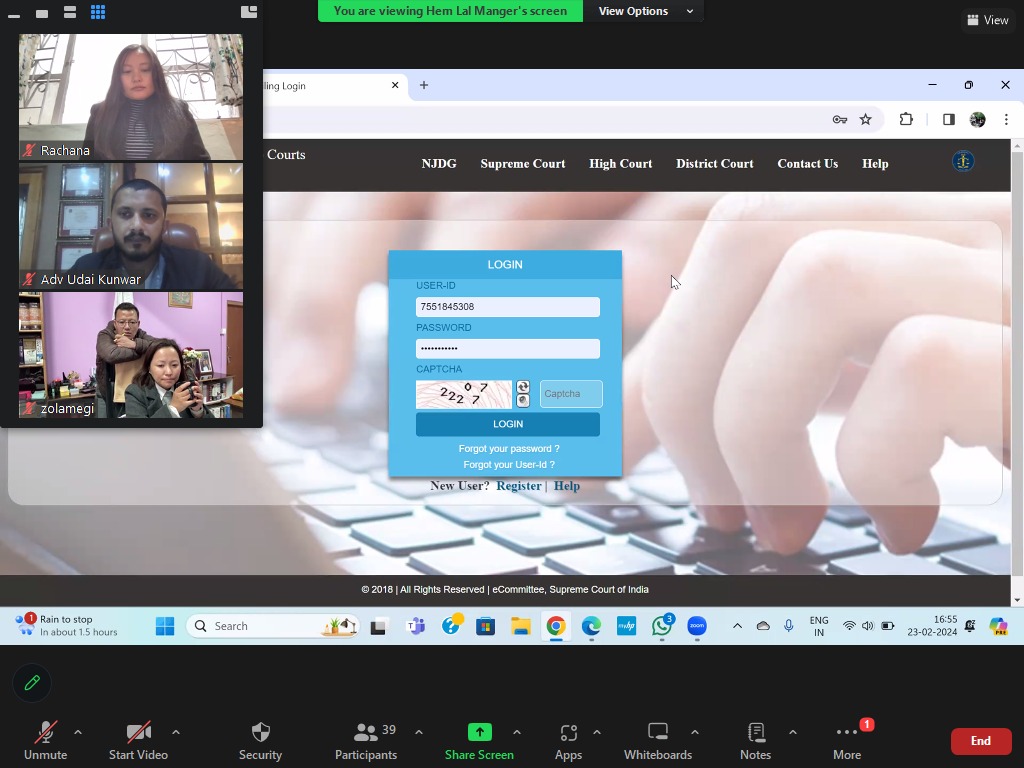Open the More options menu
The image size is (1024, 768).
(x=847, y=741)
